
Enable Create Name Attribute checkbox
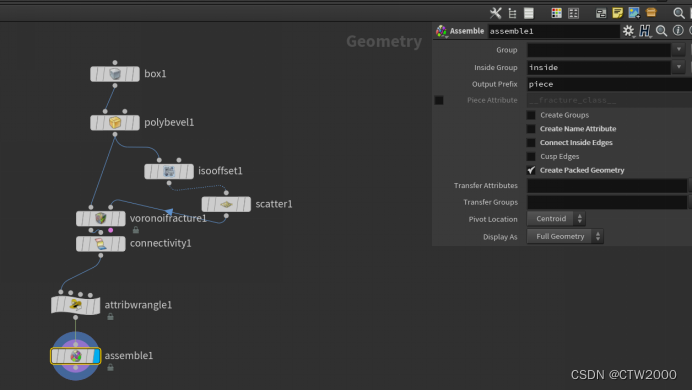coord(531,129)
